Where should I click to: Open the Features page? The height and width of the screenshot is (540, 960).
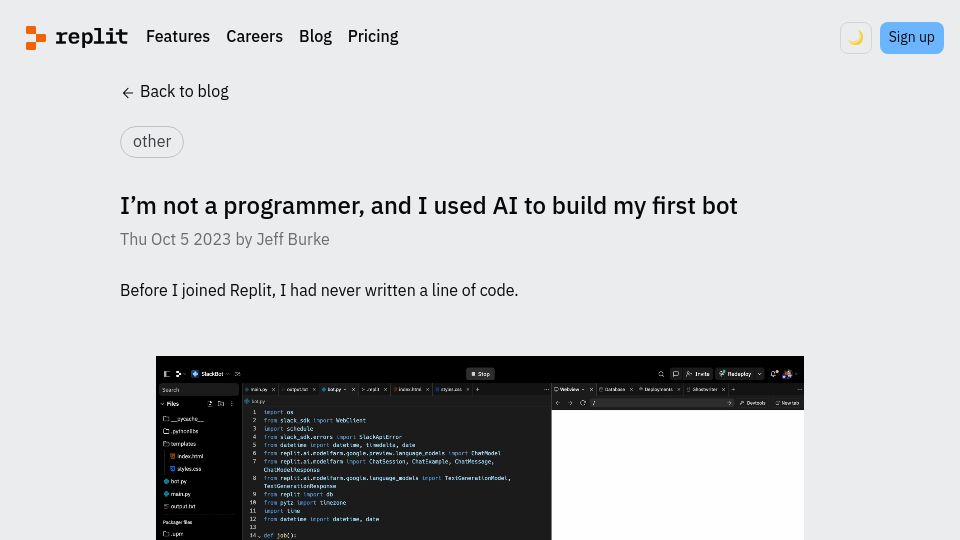[178, 37]
